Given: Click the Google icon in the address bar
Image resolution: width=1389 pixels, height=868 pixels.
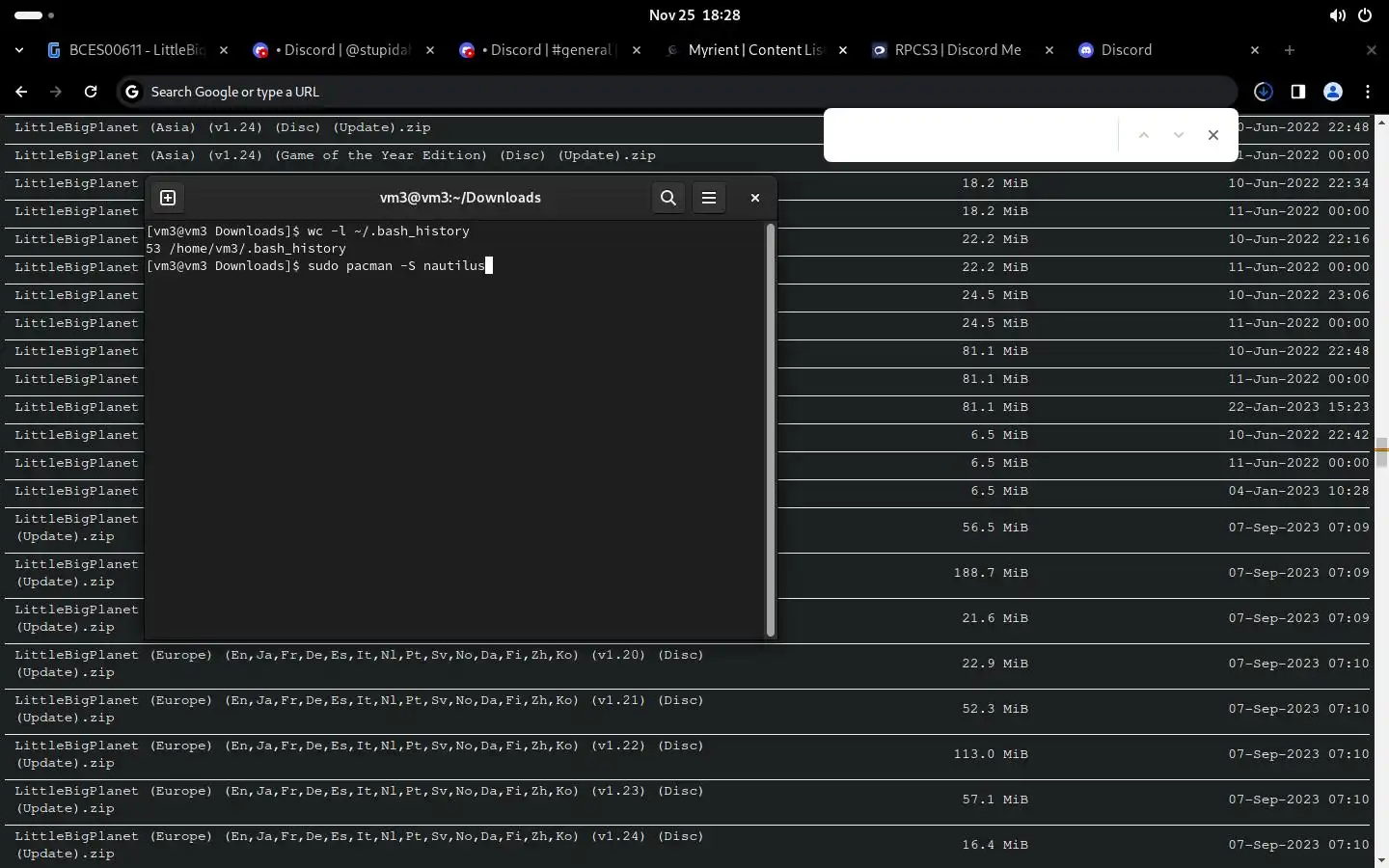Looking at the screenshot, I should pyautogui.click(x=133, y=92).
